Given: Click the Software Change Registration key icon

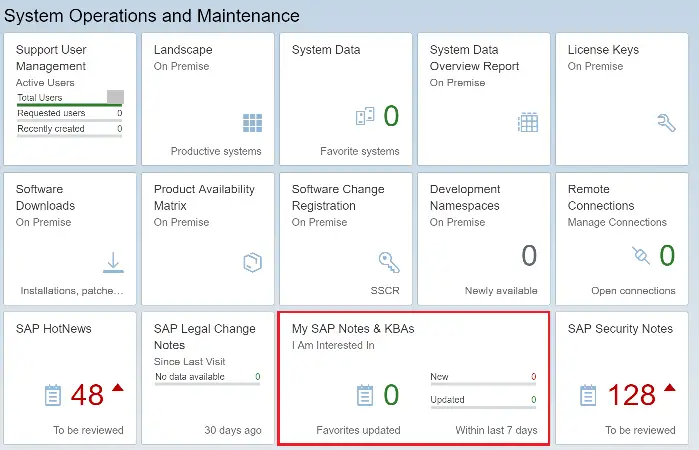Looking at the screenshot, I should click(x=389, y=262).
